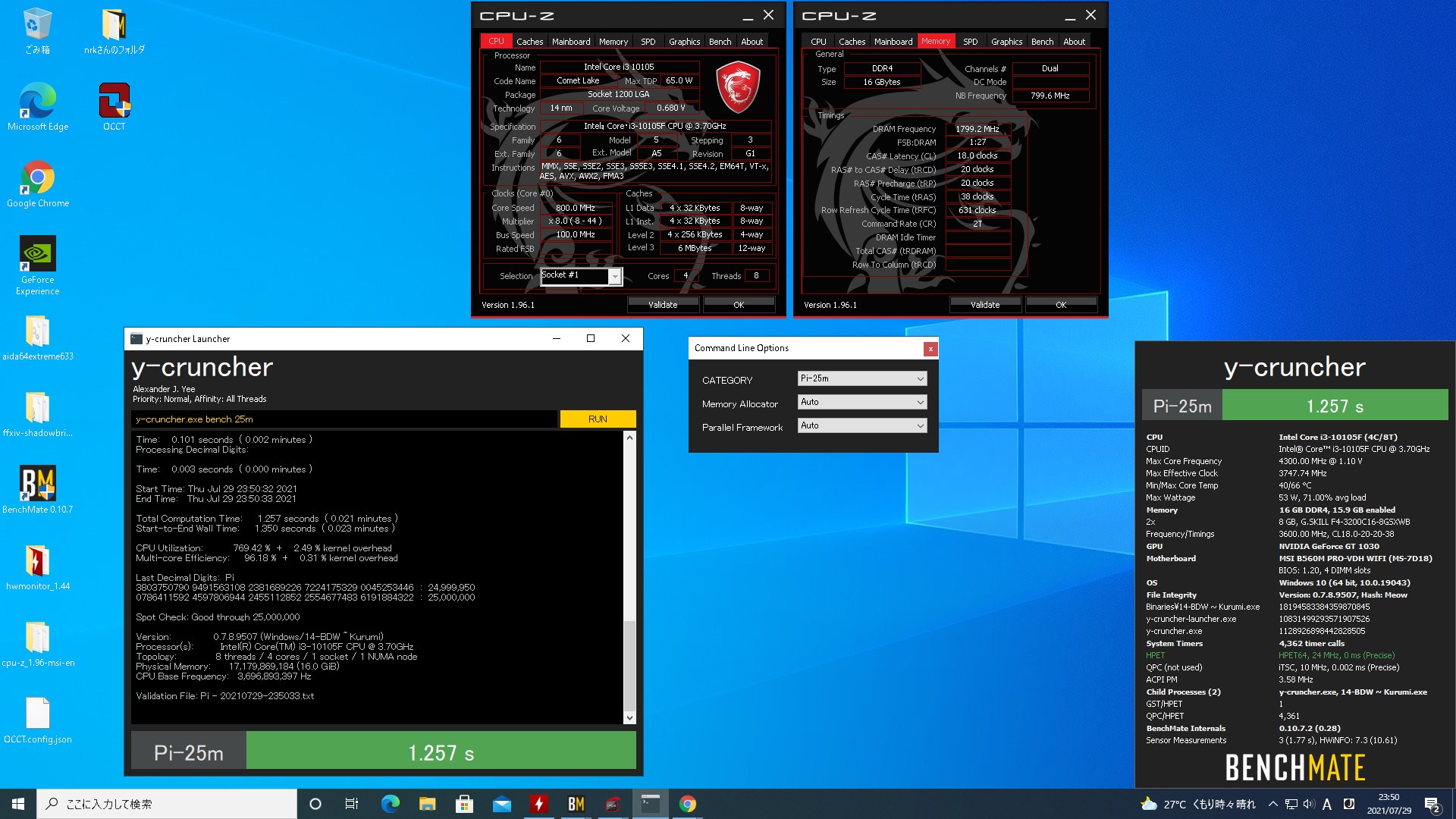Open SPD tab in left CPU-Z window
Viewport: 1456px width, 819px height.
coord(648,42)
